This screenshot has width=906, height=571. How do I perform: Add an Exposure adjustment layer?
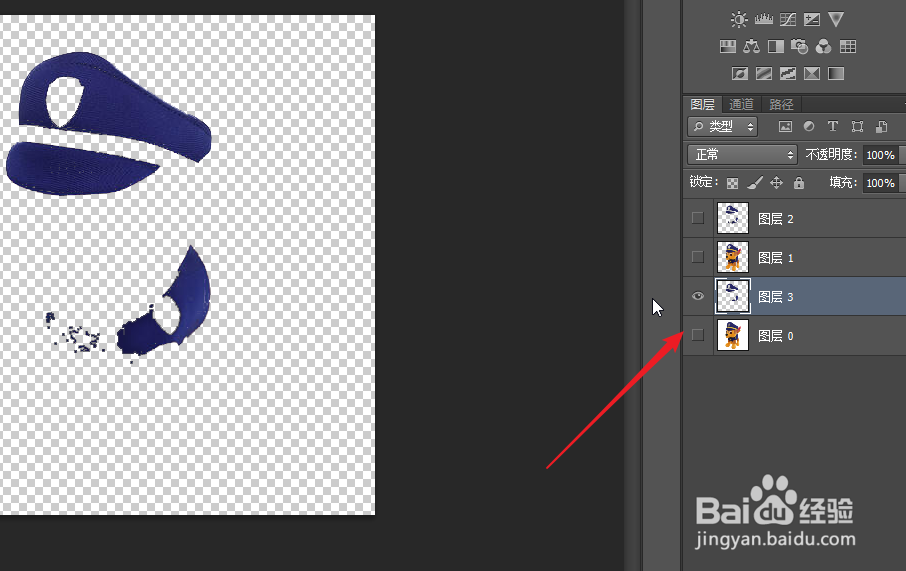click(812, 20)
